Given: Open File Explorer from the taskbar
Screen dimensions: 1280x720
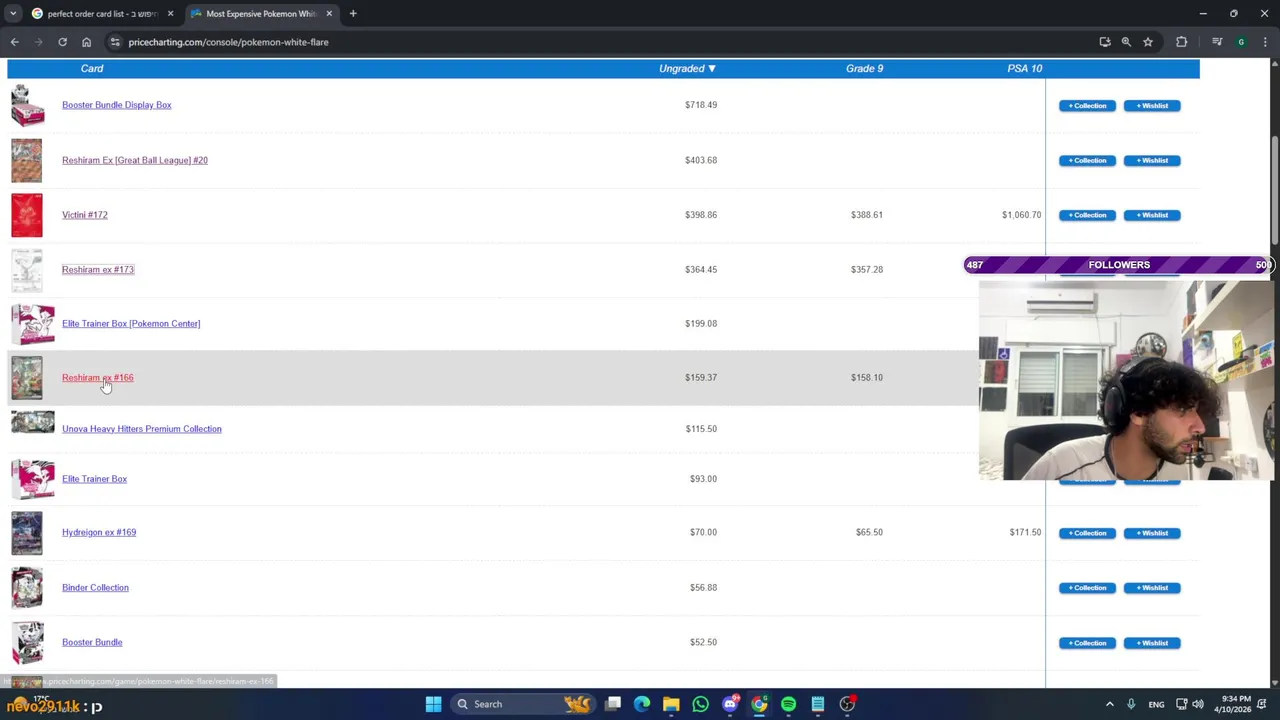Looking at the screenshot, I should 671,704.
